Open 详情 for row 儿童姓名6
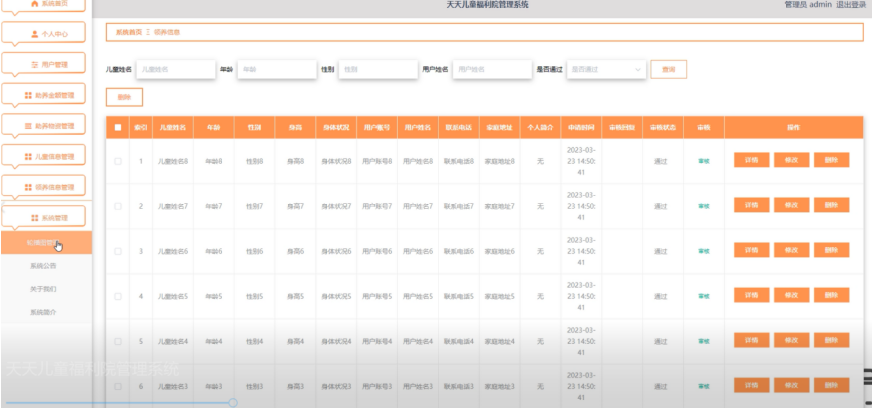Screen dimensions: 872x408 tap(751, 250)
